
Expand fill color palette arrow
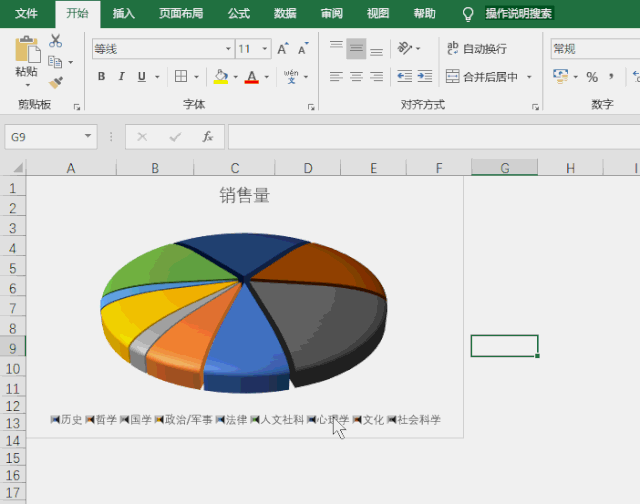pos(236,77)
